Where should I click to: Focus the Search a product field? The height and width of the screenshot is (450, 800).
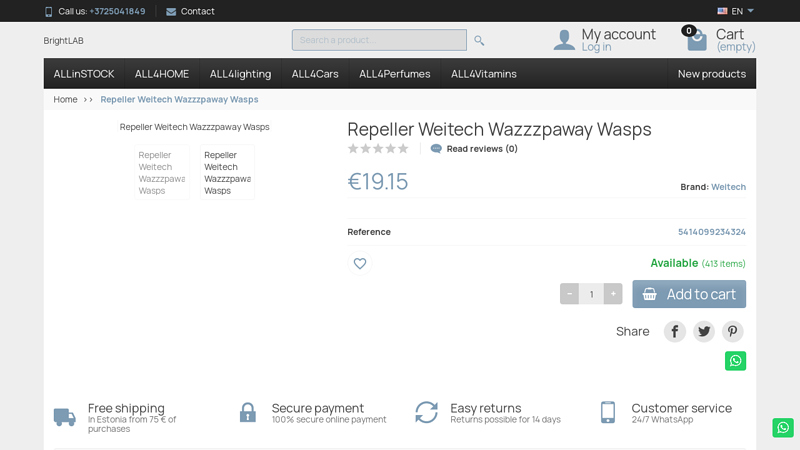click(379, 40)
